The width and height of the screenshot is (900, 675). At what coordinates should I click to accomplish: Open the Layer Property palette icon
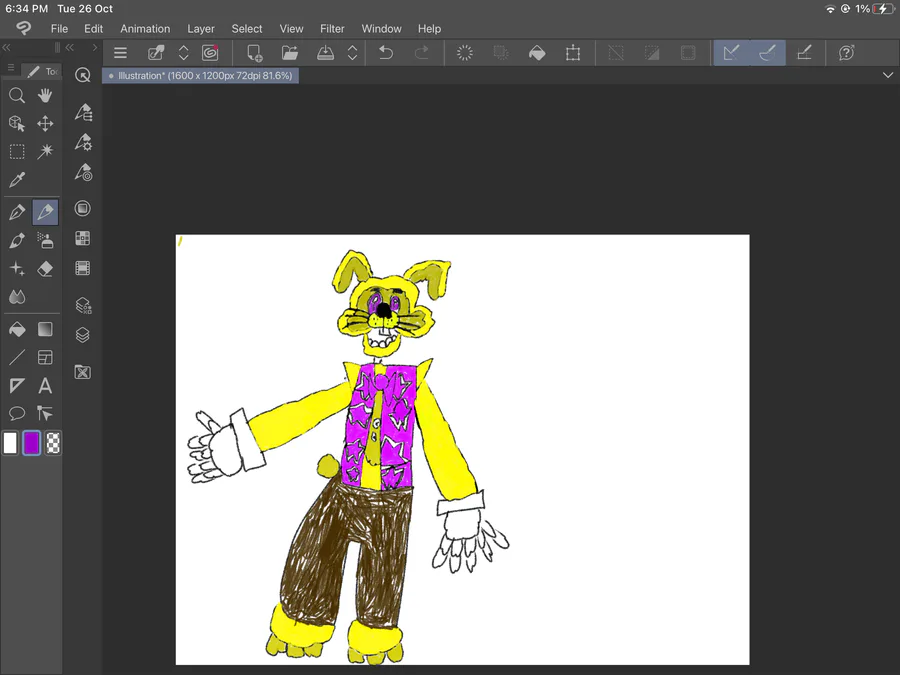pyautogui.click(x=83, y=305)
